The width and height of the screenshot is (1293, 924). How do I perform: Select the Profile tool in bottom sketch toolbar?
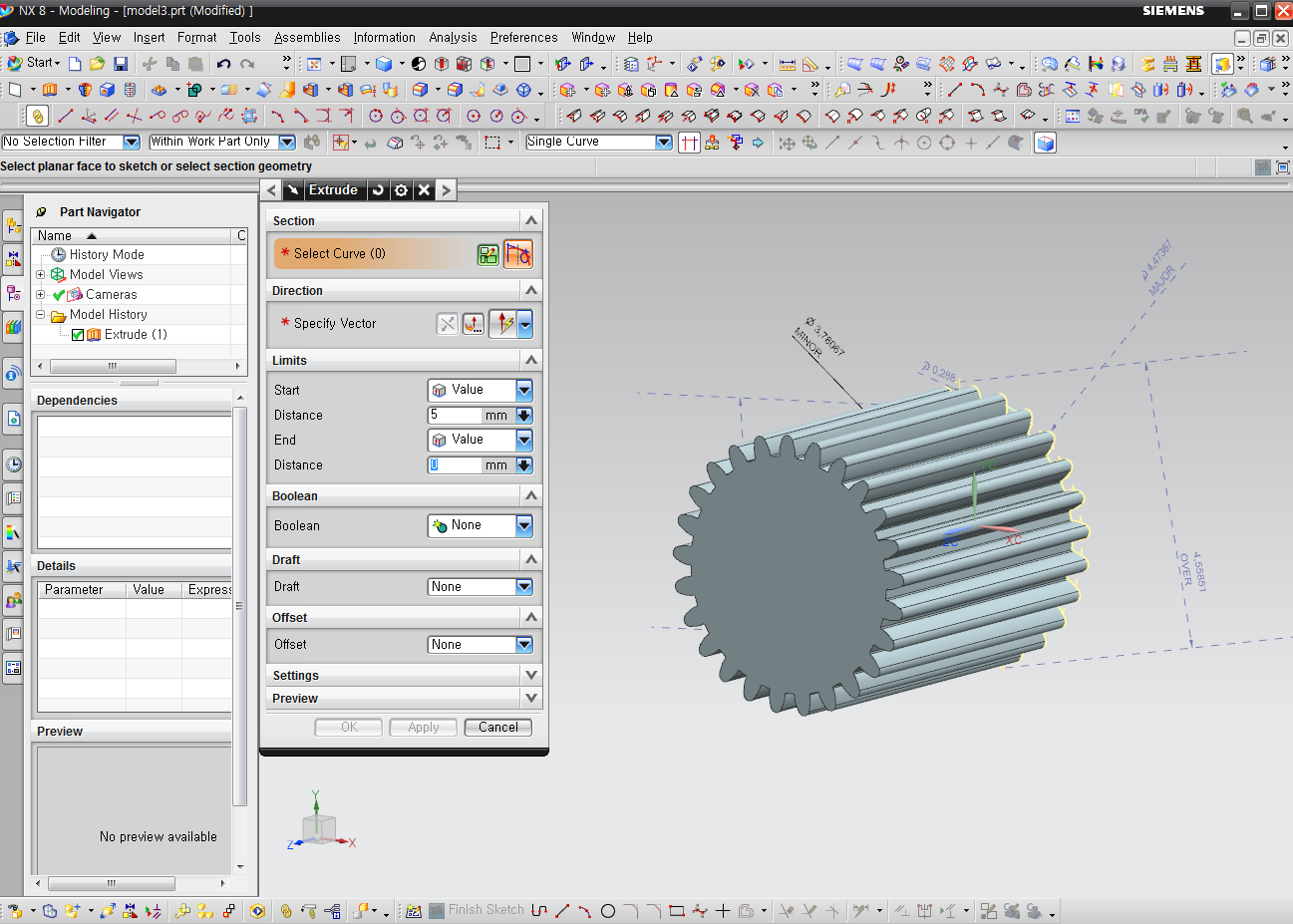tap(539, 911)
